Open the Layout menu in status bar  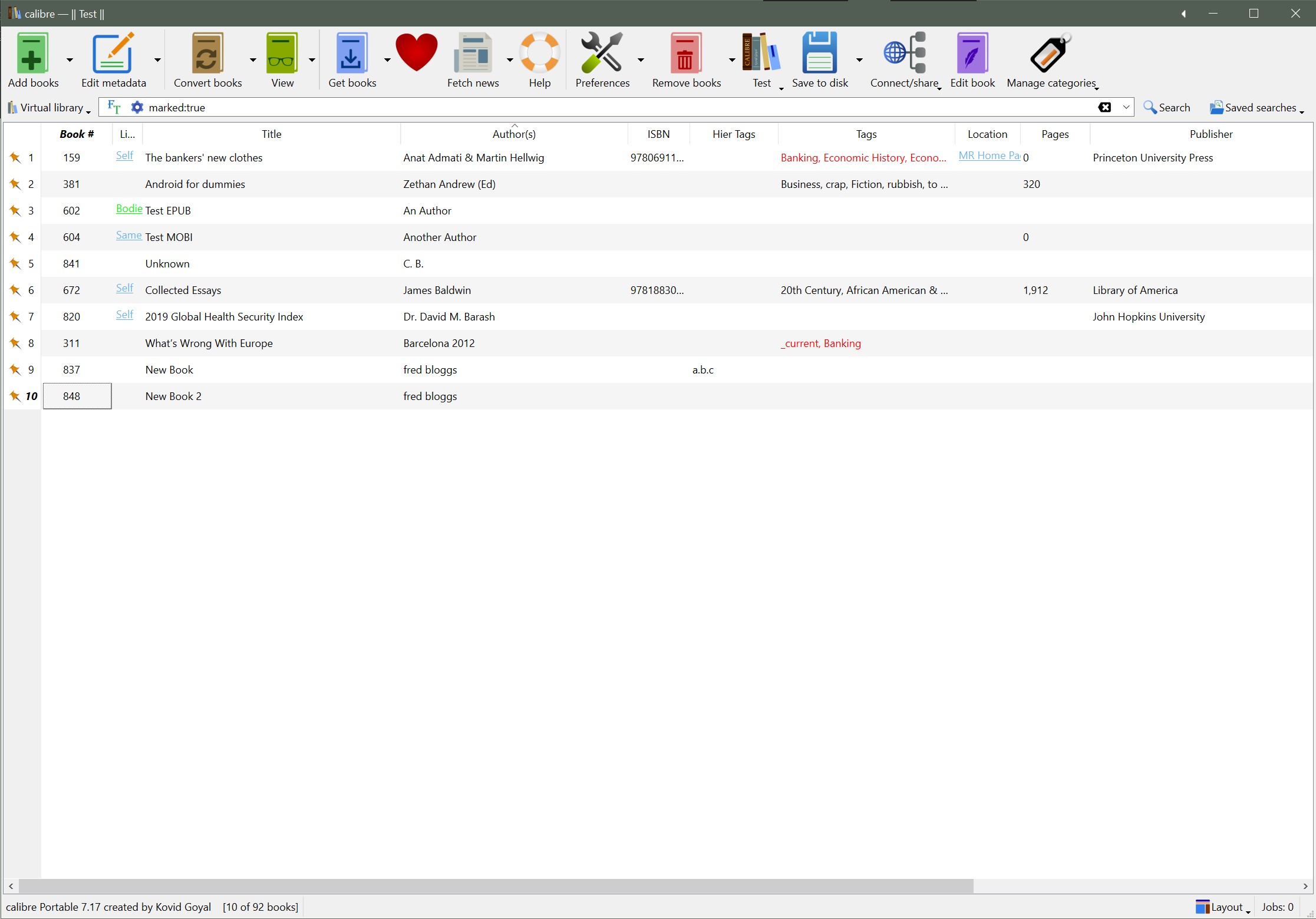[x=1222, y=907]
